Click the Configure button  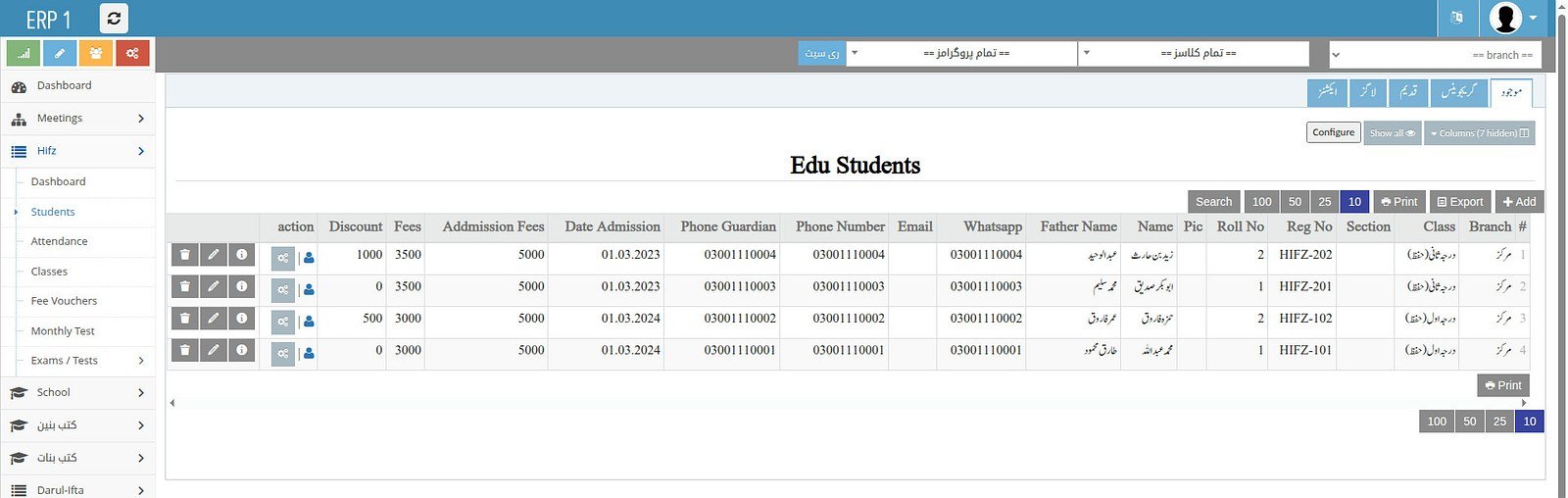point(1333,132)
